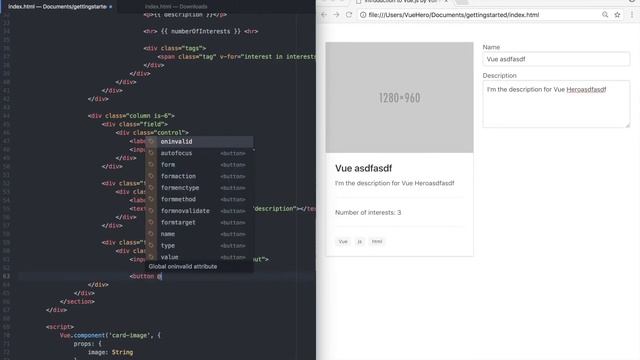Choose oninvalid from autocomplete list

(x=199, y=142)
